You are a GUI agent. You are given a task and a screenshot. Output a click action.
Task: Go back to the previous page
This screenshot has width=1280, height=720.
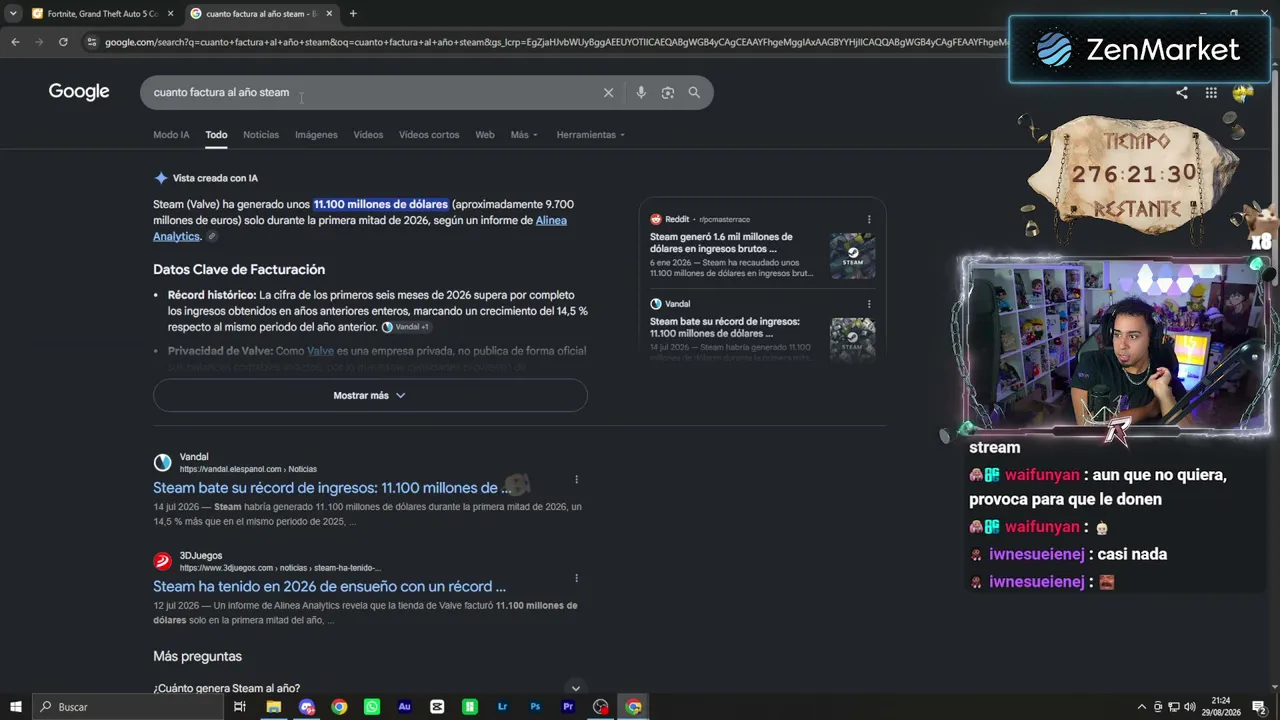pyautogui.click(x=15, y=42)
